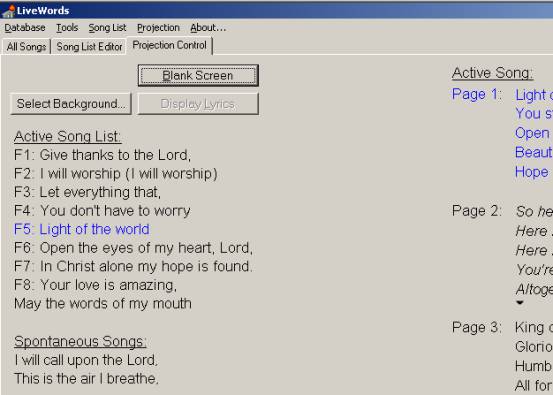The width and height of the screenshot is (553, 395).
Task: Select song F1: Give thanks to the Lord
Action: click(102, 155)
